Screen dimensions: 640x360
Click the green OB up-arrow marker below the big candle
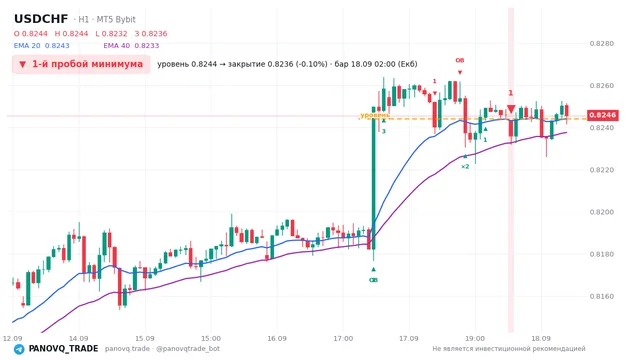pos(373,269)
